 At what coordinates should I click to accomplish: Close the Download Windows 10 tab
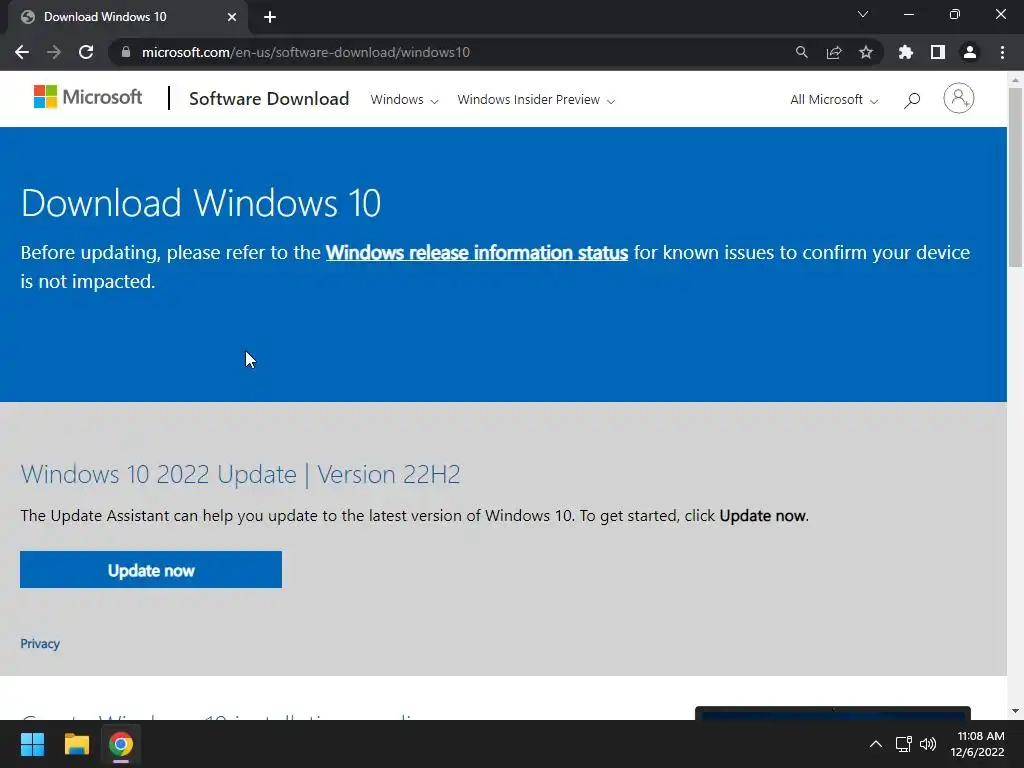(x=232, y=17)
